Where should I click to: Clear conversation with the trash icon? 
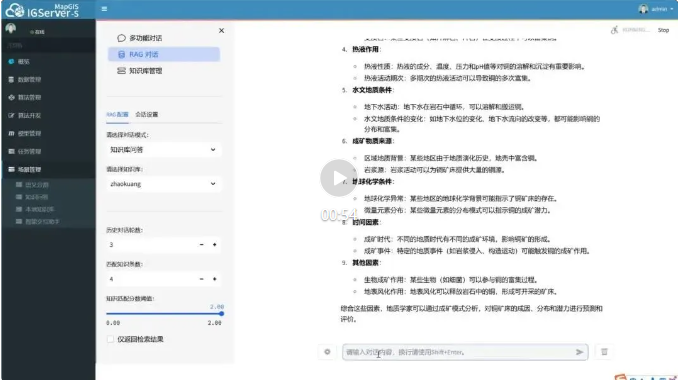(604, 352)
